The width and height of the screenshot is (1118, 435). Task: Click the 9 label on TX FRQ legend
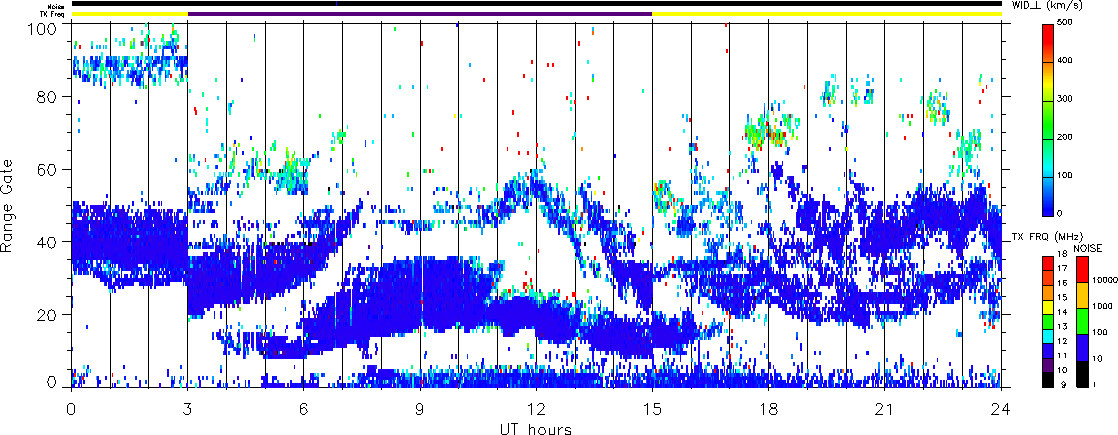click(1063, 384)
